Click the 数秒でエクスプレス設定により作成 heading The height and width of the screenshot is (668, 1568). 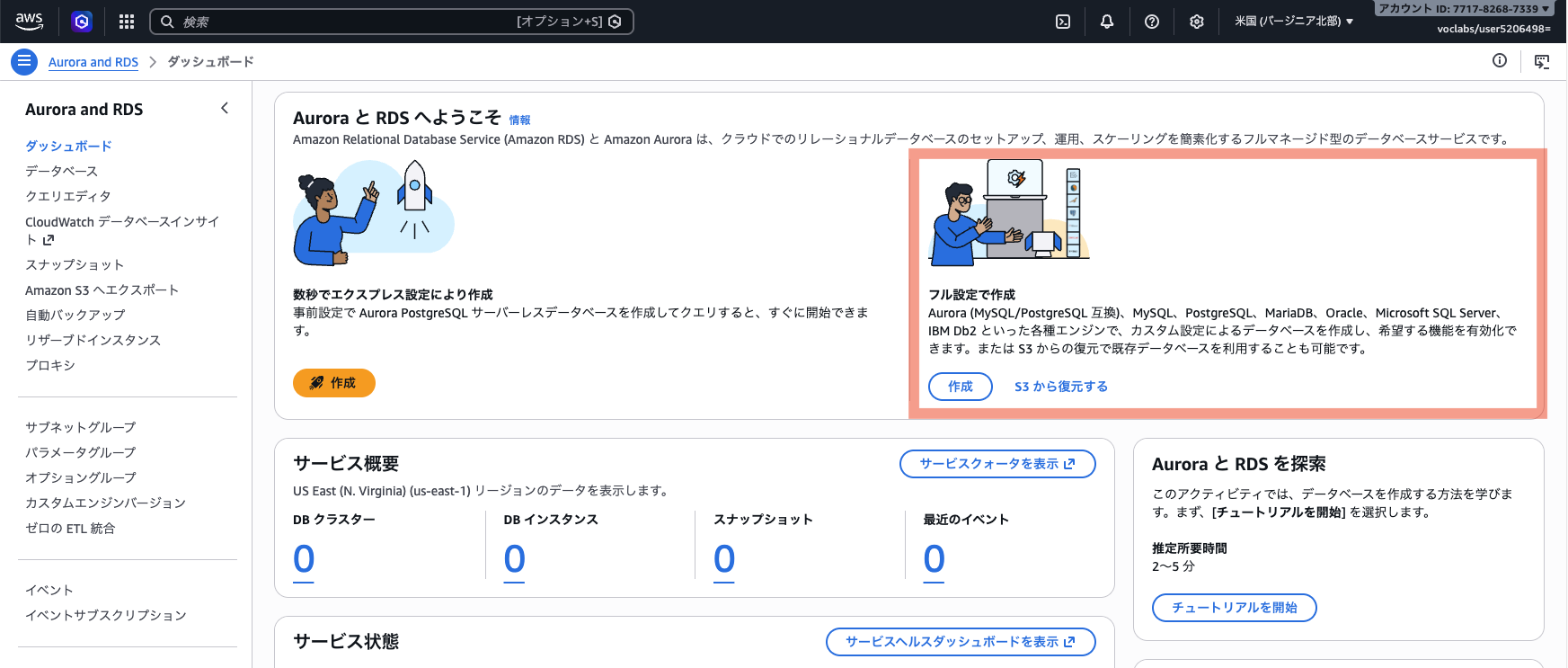coord(393,295)
